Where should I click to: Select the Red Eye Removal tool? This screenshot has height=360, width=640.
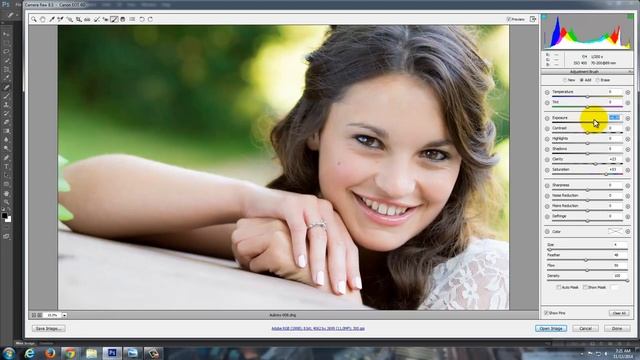(105, 19)
